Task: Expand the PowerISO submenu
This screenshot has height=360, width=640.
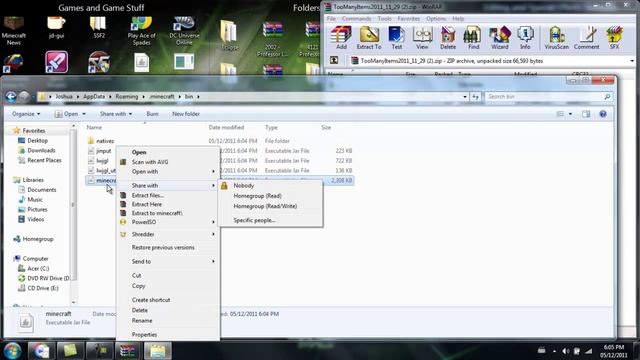Action: 168,222
